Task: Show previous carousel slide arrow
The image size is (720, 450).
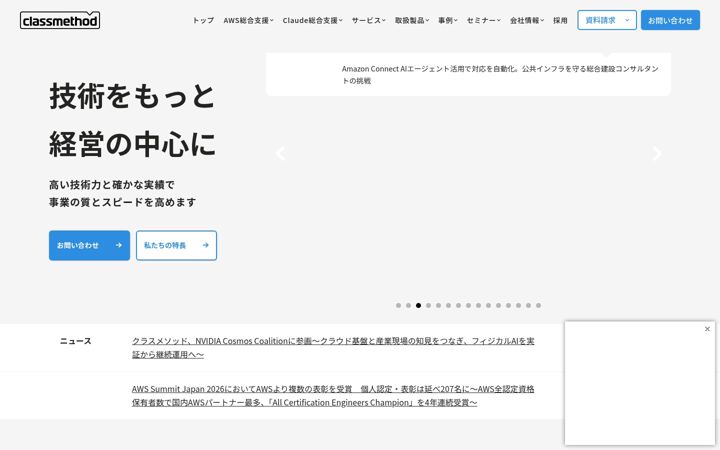Action: [281, 153]
